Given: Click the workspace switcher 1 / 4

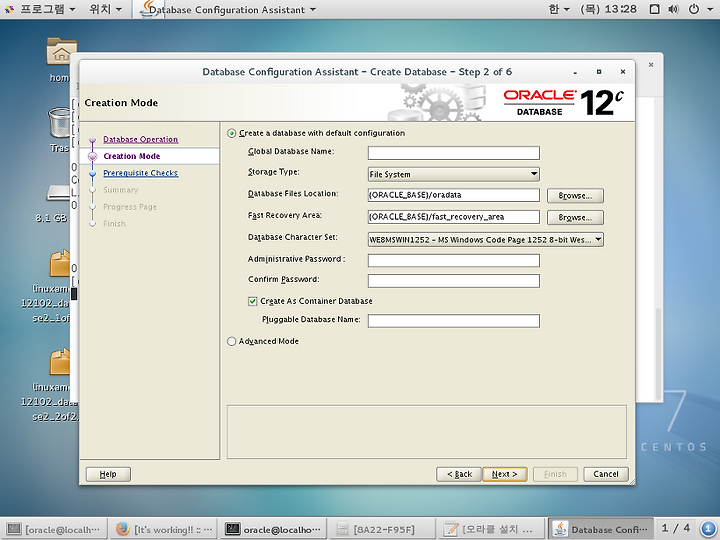Looking at the screenshot, I should [x=675, y=529].
